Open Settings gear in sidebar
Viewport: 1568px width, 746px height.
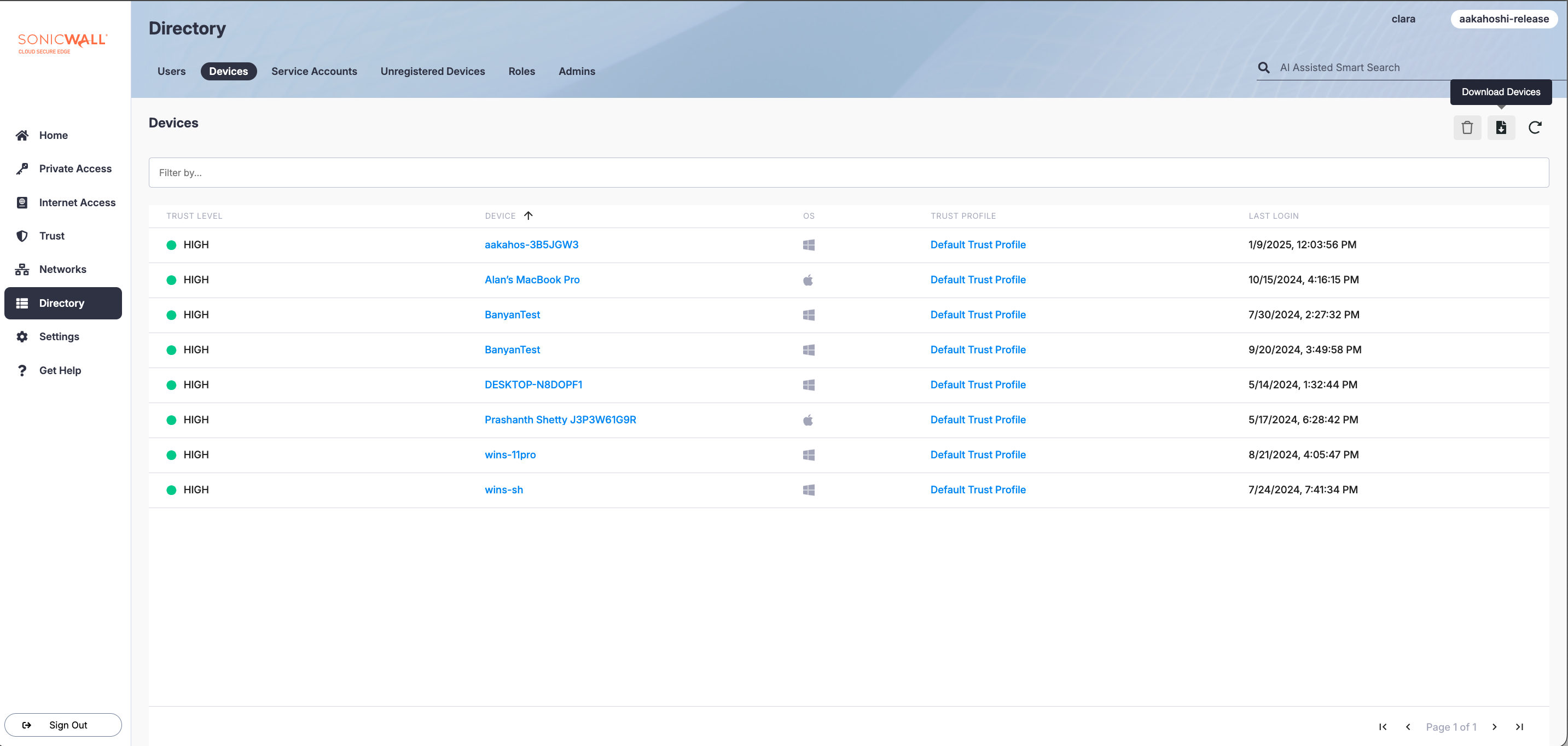[59, 336]
